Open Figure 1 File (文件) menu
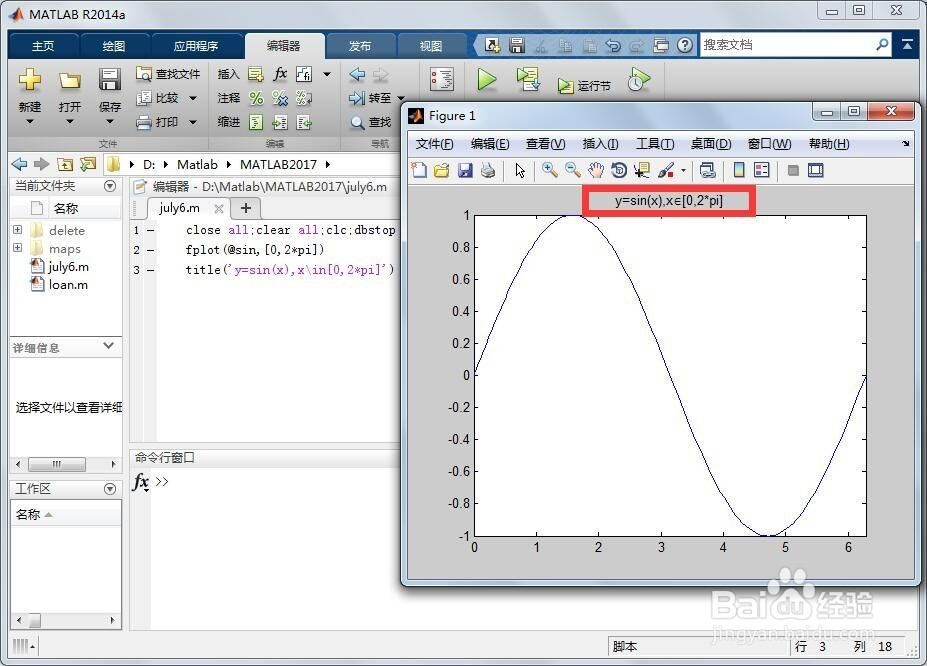 [434, 144]
